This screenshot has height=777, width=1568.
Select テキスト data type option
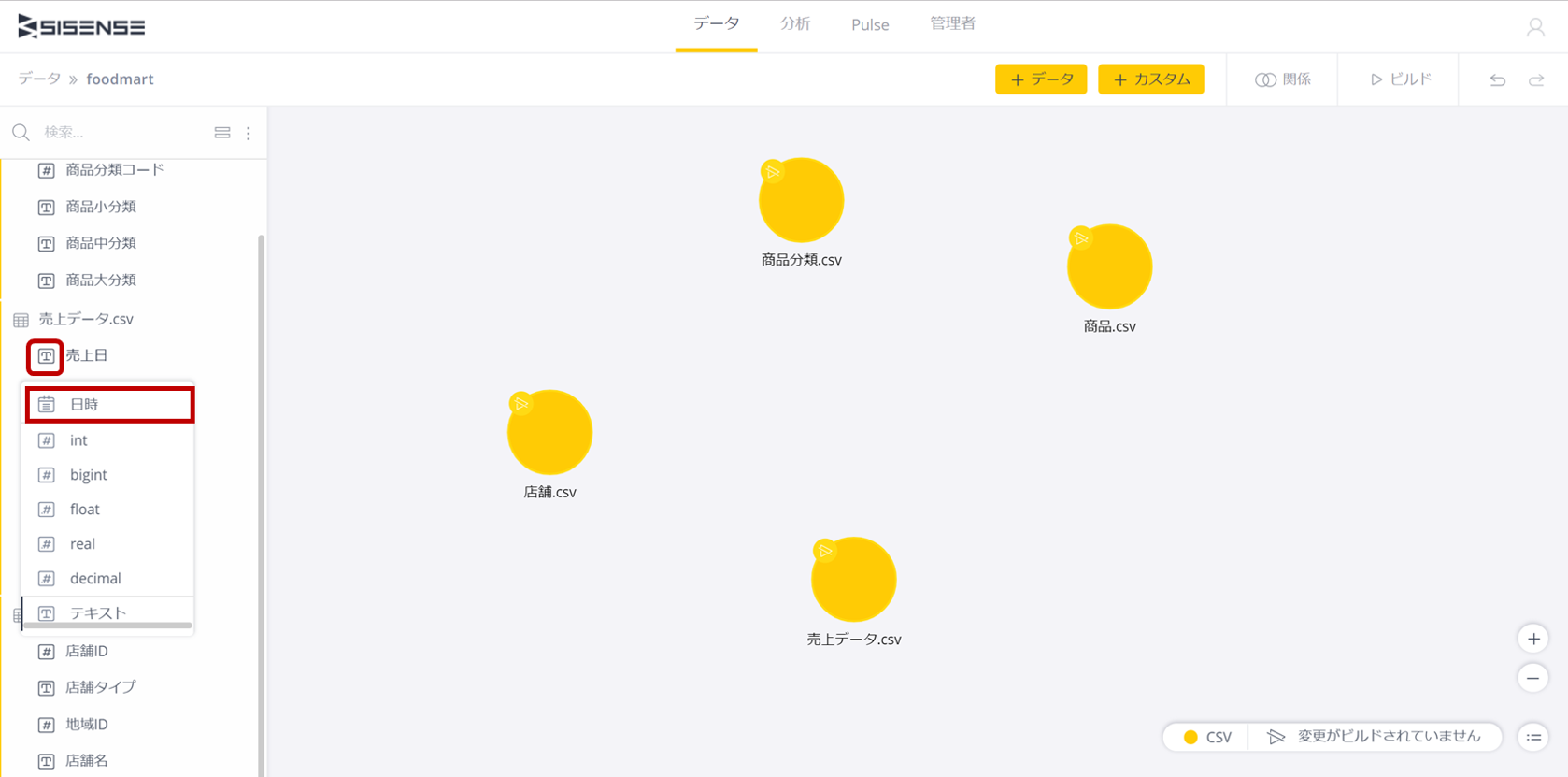[107, 612]
